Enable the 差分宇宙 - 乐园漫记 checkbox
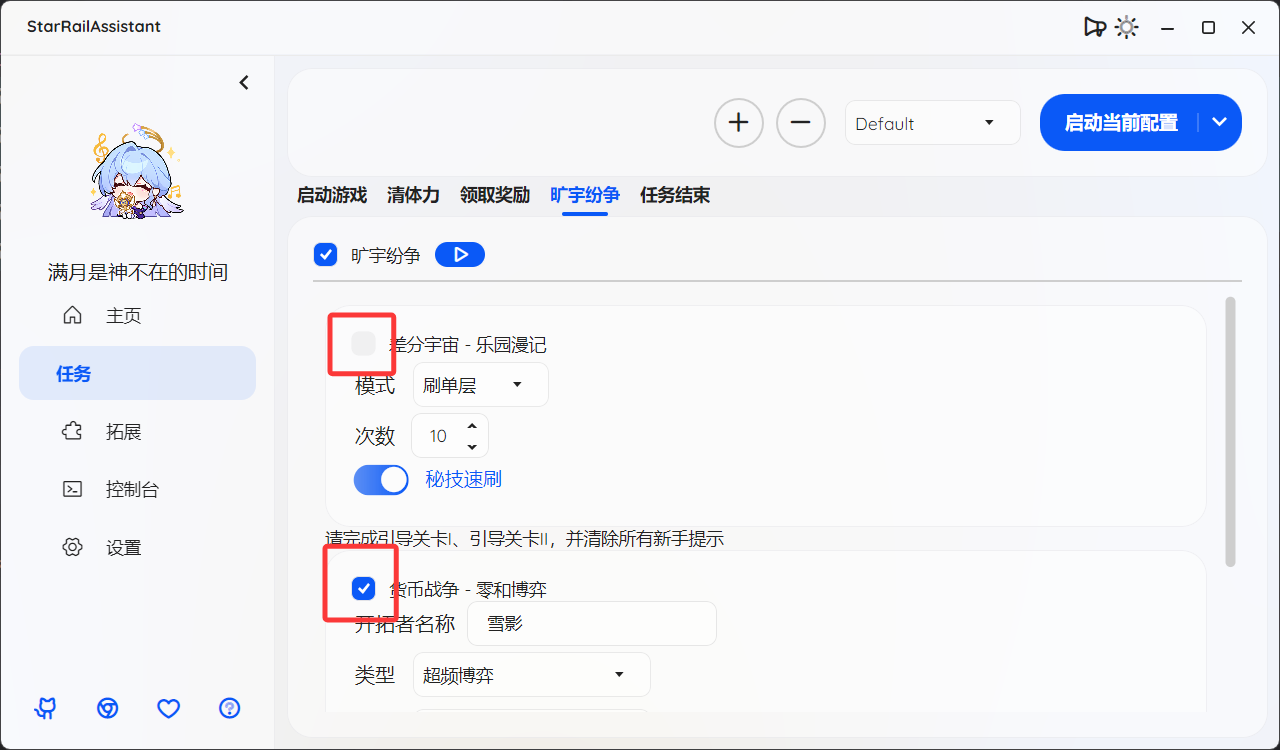Screen dimensions: 1280x750 pyautogui.click(x=361, y=343)
